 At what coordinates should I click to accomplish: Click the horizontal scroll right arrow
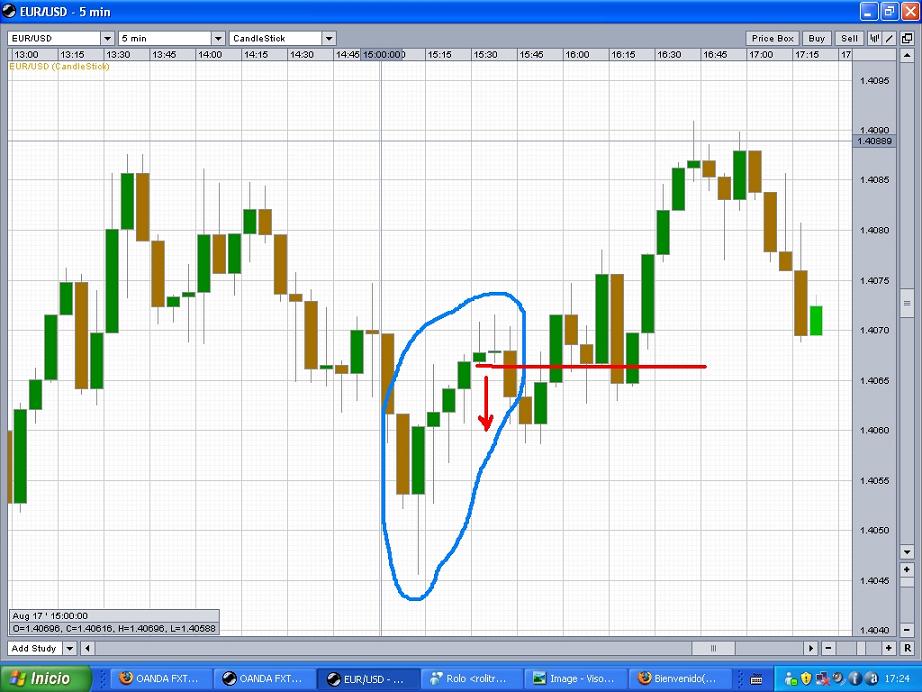click(x=811, y=648)
